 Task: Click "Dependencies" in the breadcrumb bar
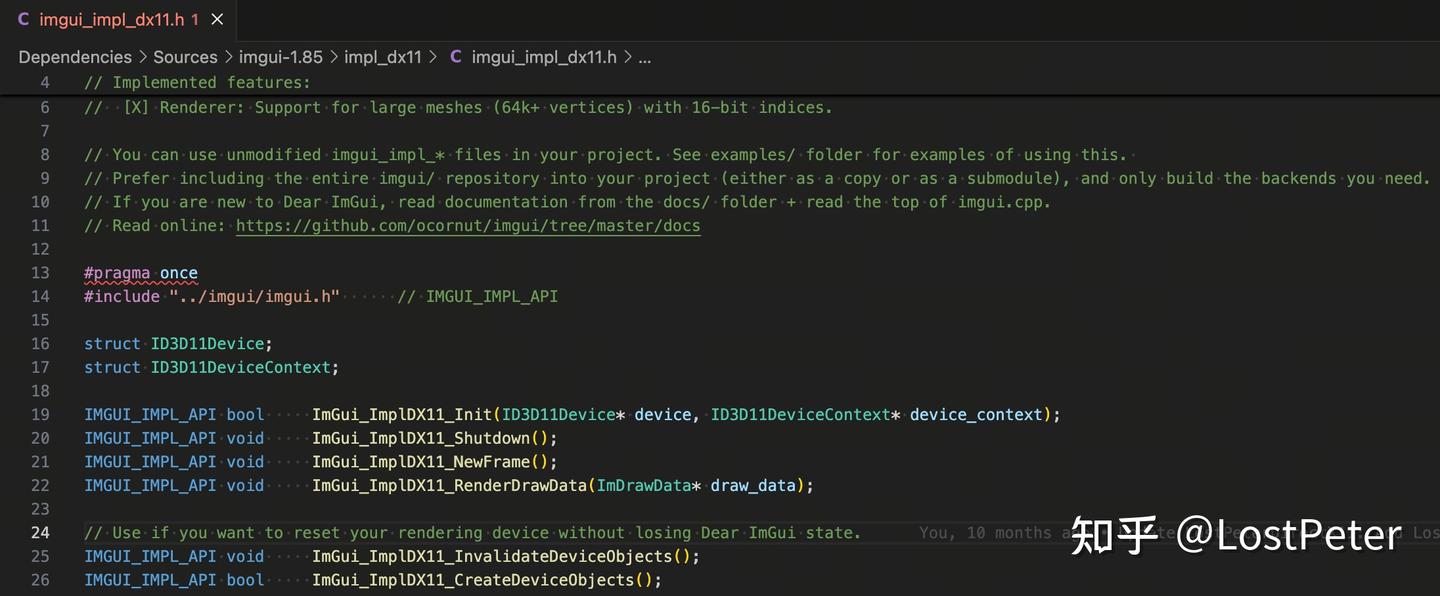tap(74, 57)
